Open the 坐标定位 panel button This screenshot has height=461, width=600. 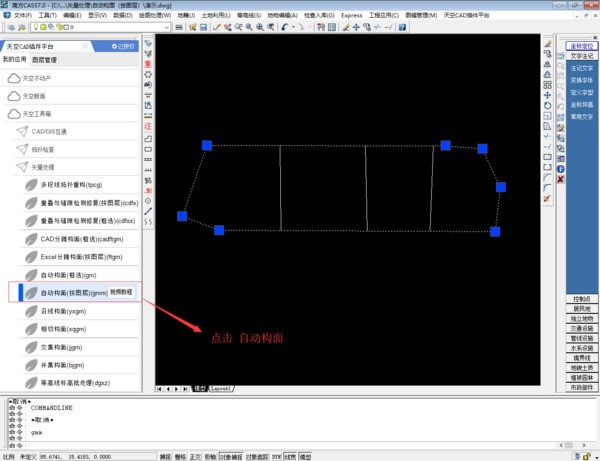pyautogui.click(x=582, y=46)
